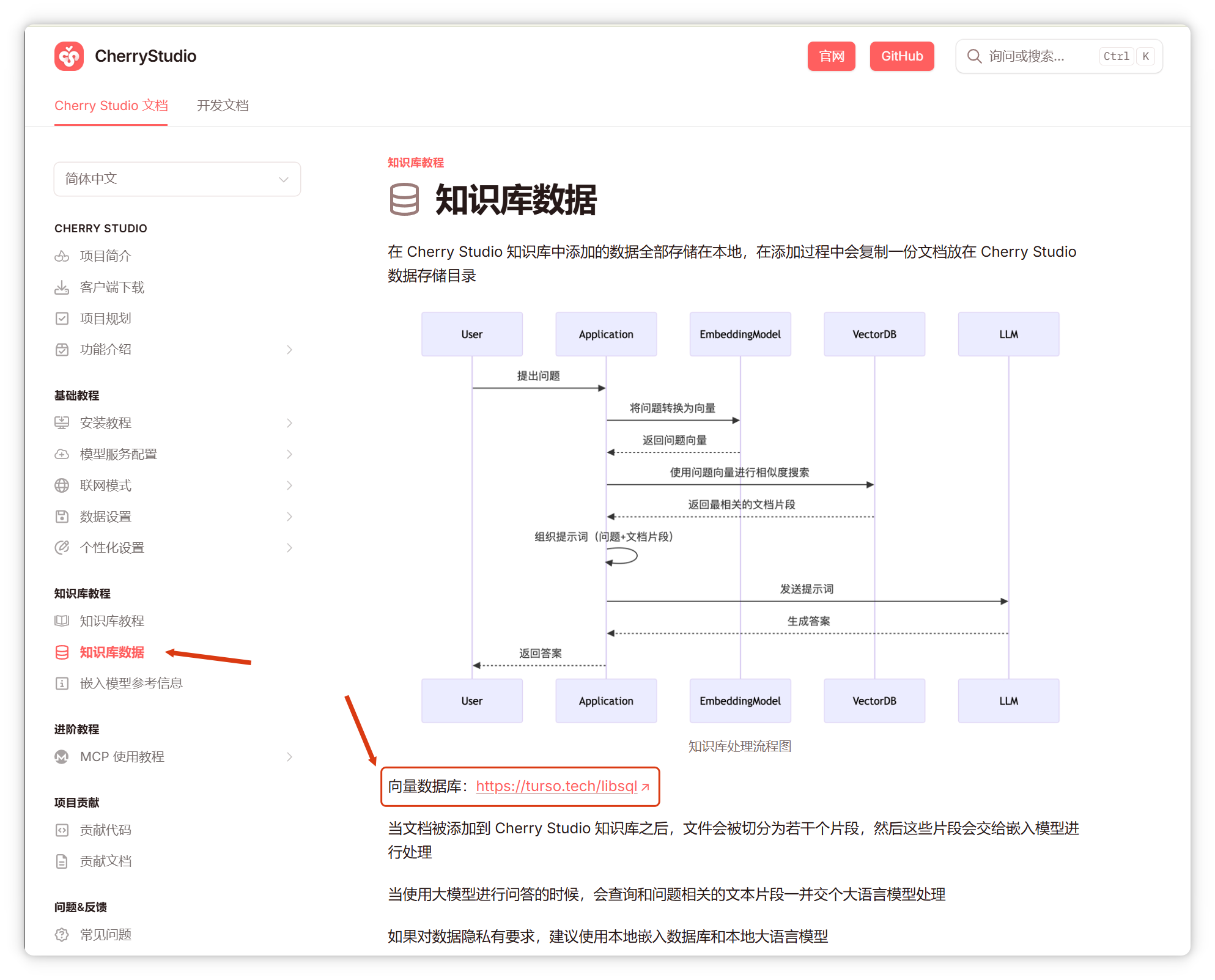
Task: Click the info icon beside 嵌入模型参考信息
Action: click(62, 683)
